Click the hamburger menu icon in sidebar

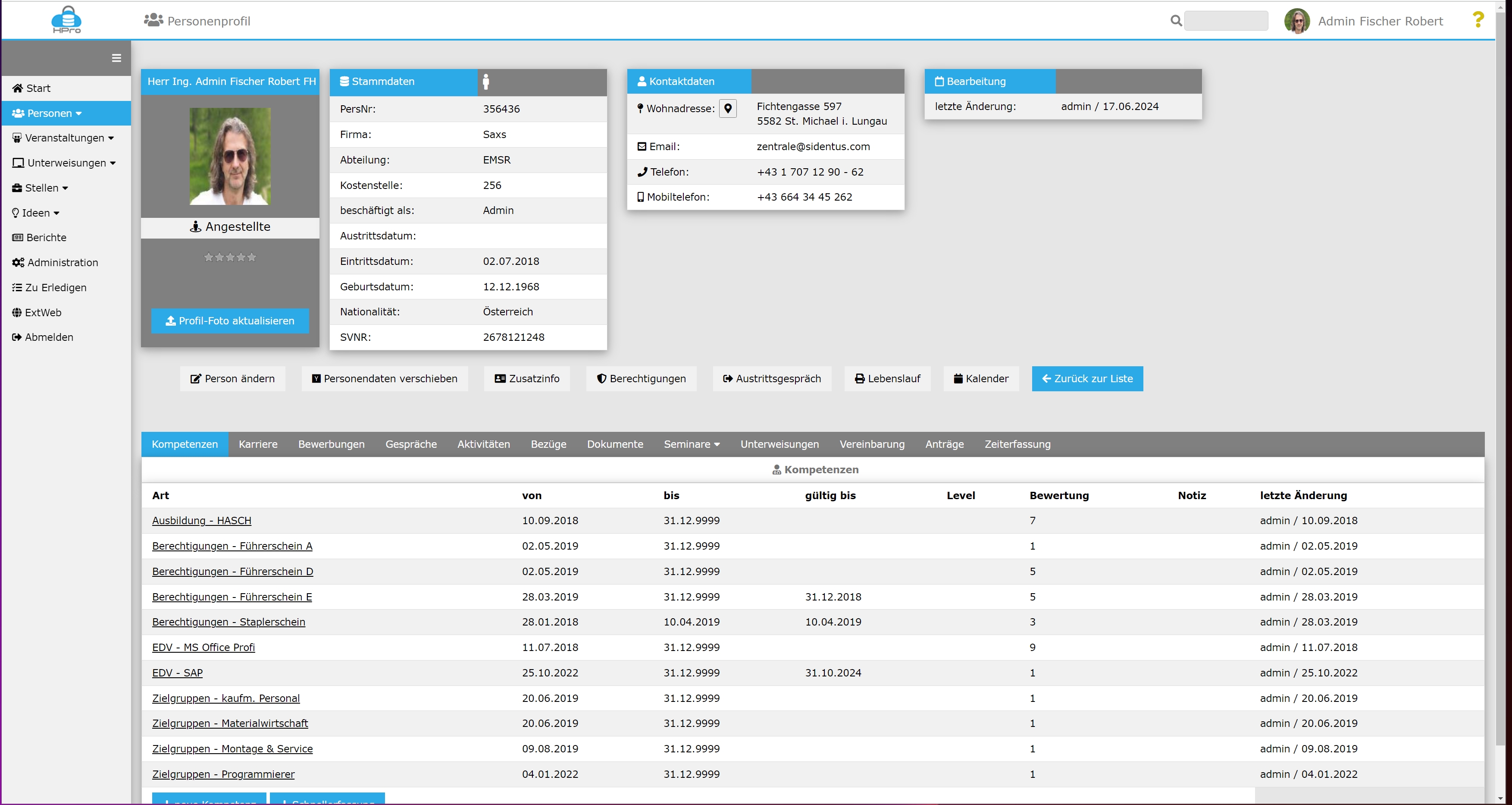pyautogui.click(x=116, y=57)
